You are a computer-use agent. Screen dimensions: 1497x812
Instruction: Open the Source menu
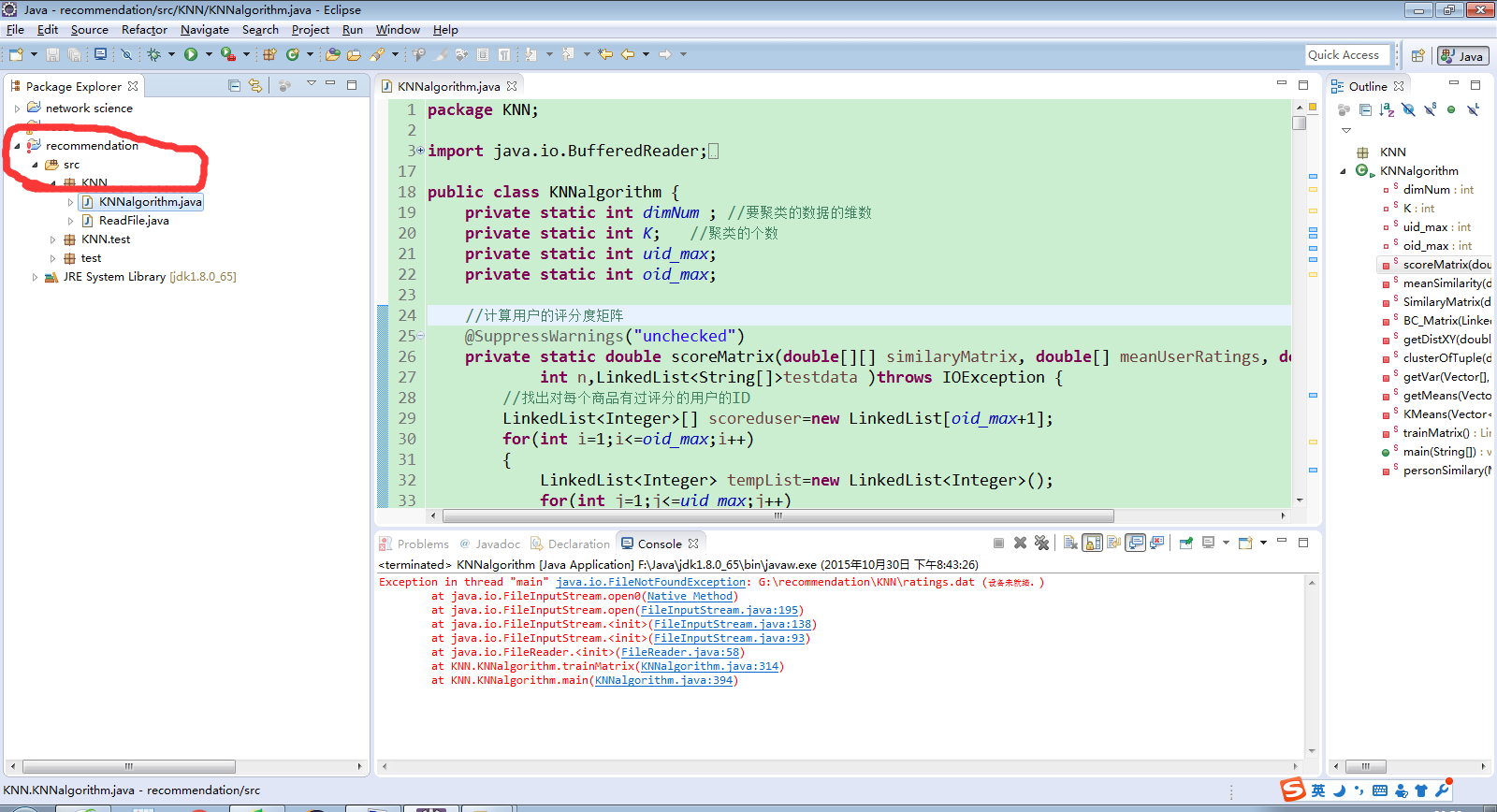point(89,30)
